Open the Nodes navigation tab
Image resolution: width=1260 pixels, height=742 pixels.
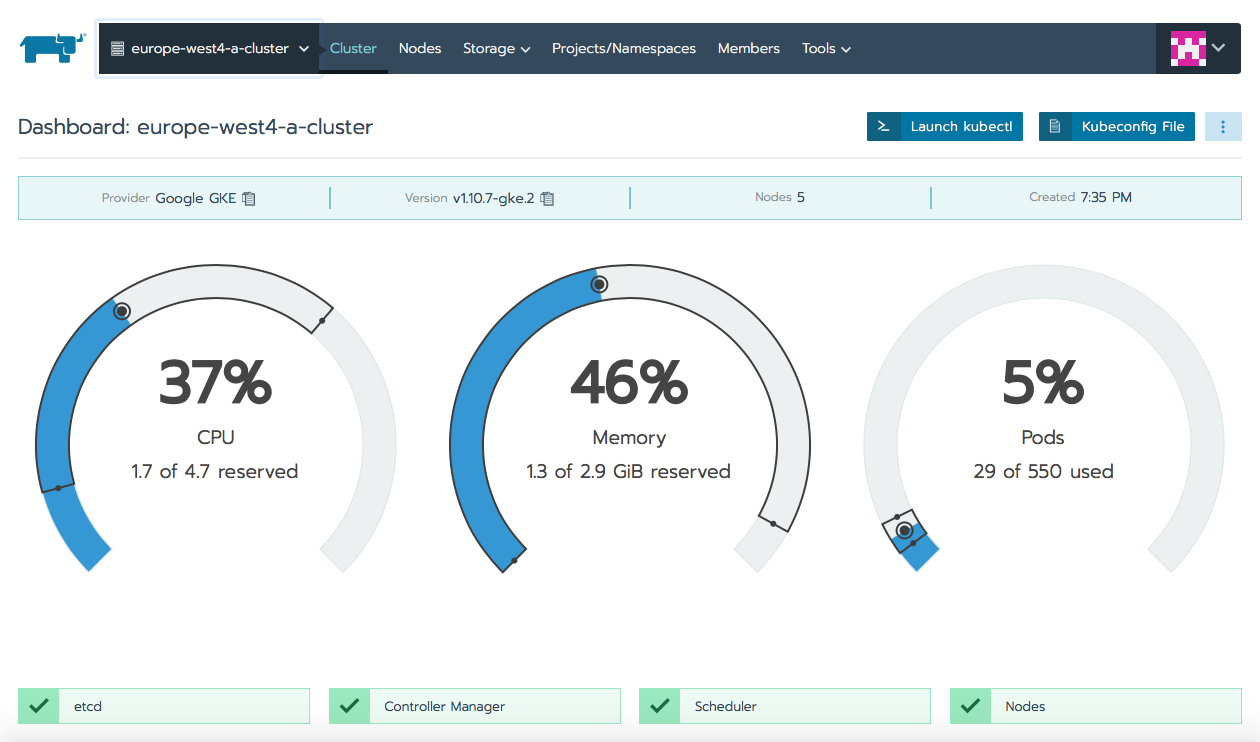(420, 48)
